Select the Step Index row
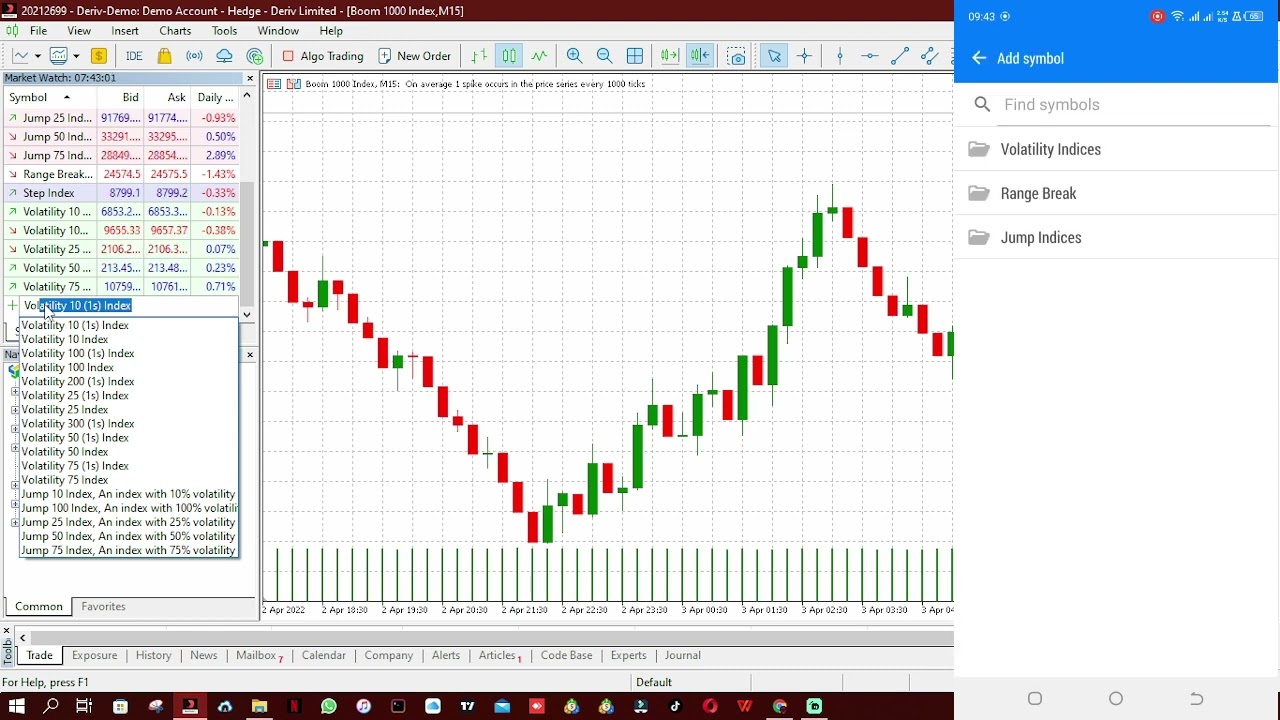Screen dimensions: 1280x720 point(121,193)
